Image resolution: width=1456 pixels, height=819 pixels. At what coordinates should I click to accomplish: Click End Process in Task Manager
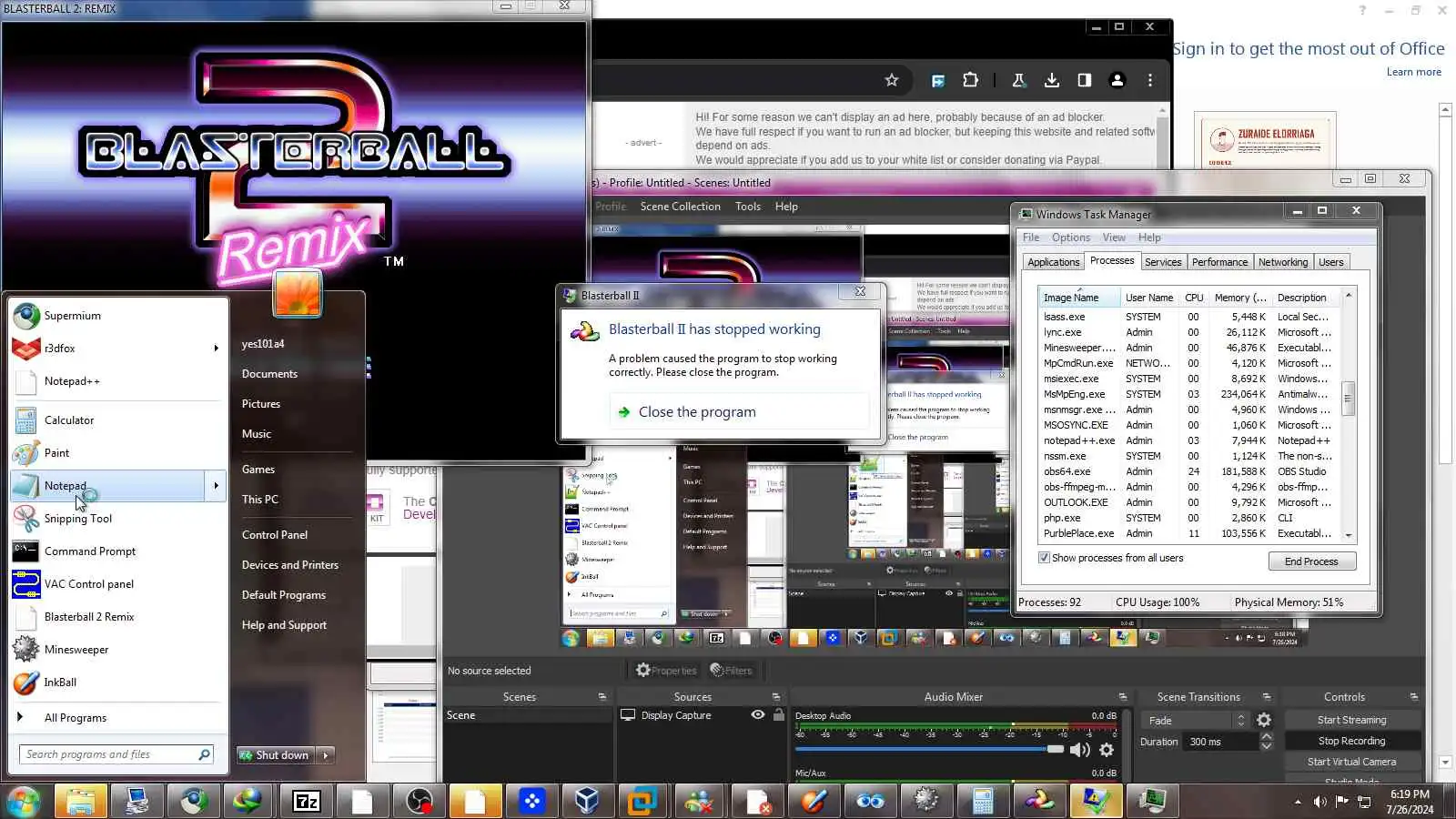1311,561
